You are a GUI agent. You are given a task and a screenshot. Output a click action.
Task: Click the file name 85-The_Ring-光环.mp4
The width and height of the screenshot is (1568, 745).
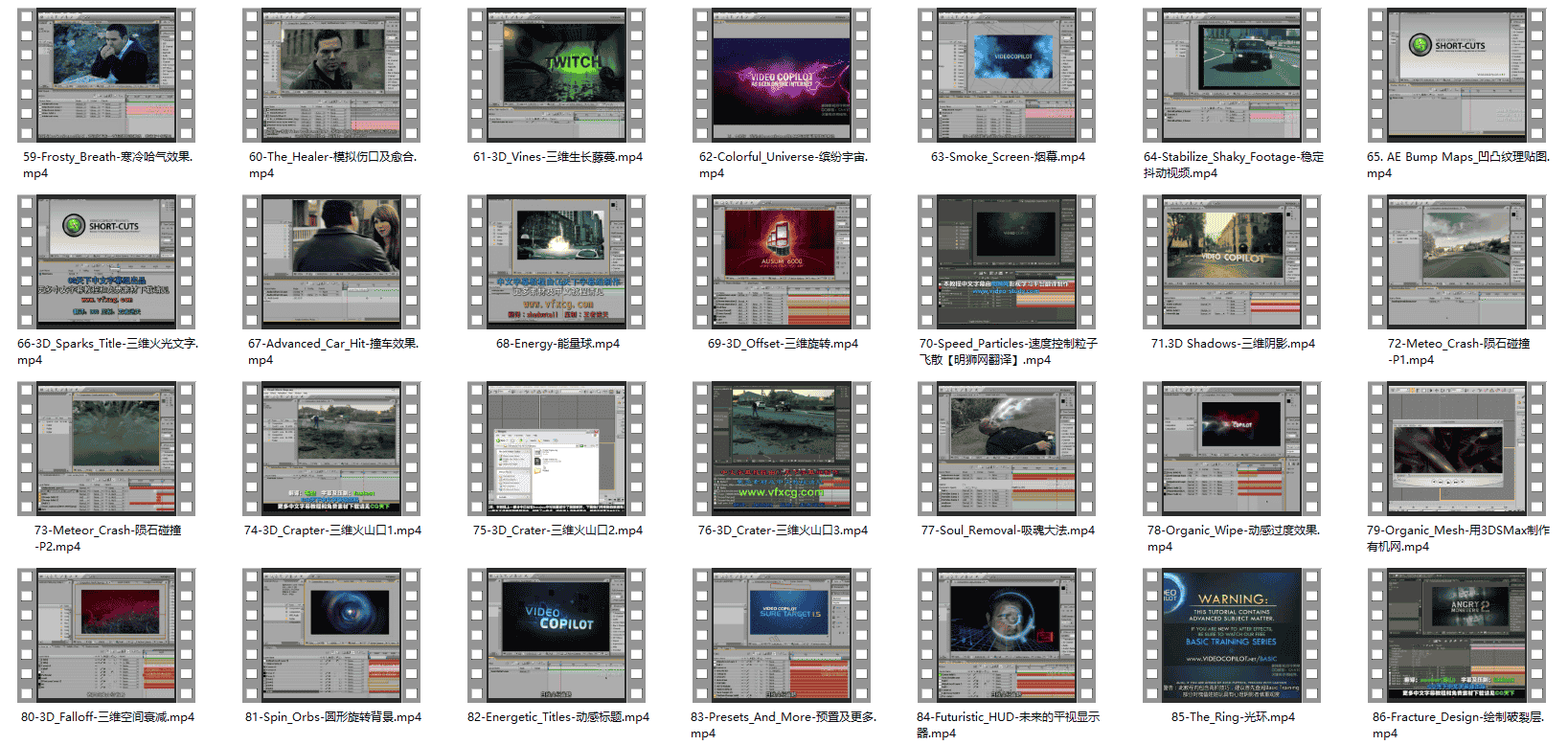(1233, 717)
